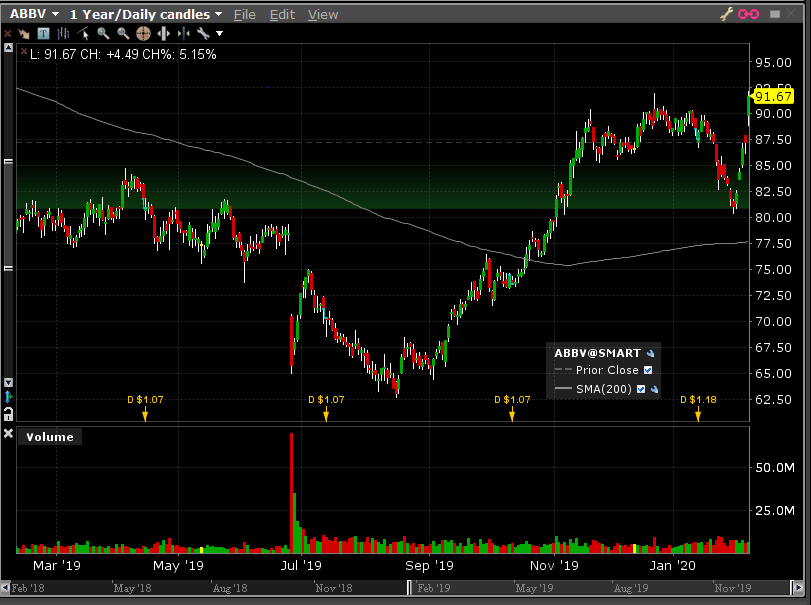
Task: Click the zoom out magnifier icon
Action: click(123, 34)
